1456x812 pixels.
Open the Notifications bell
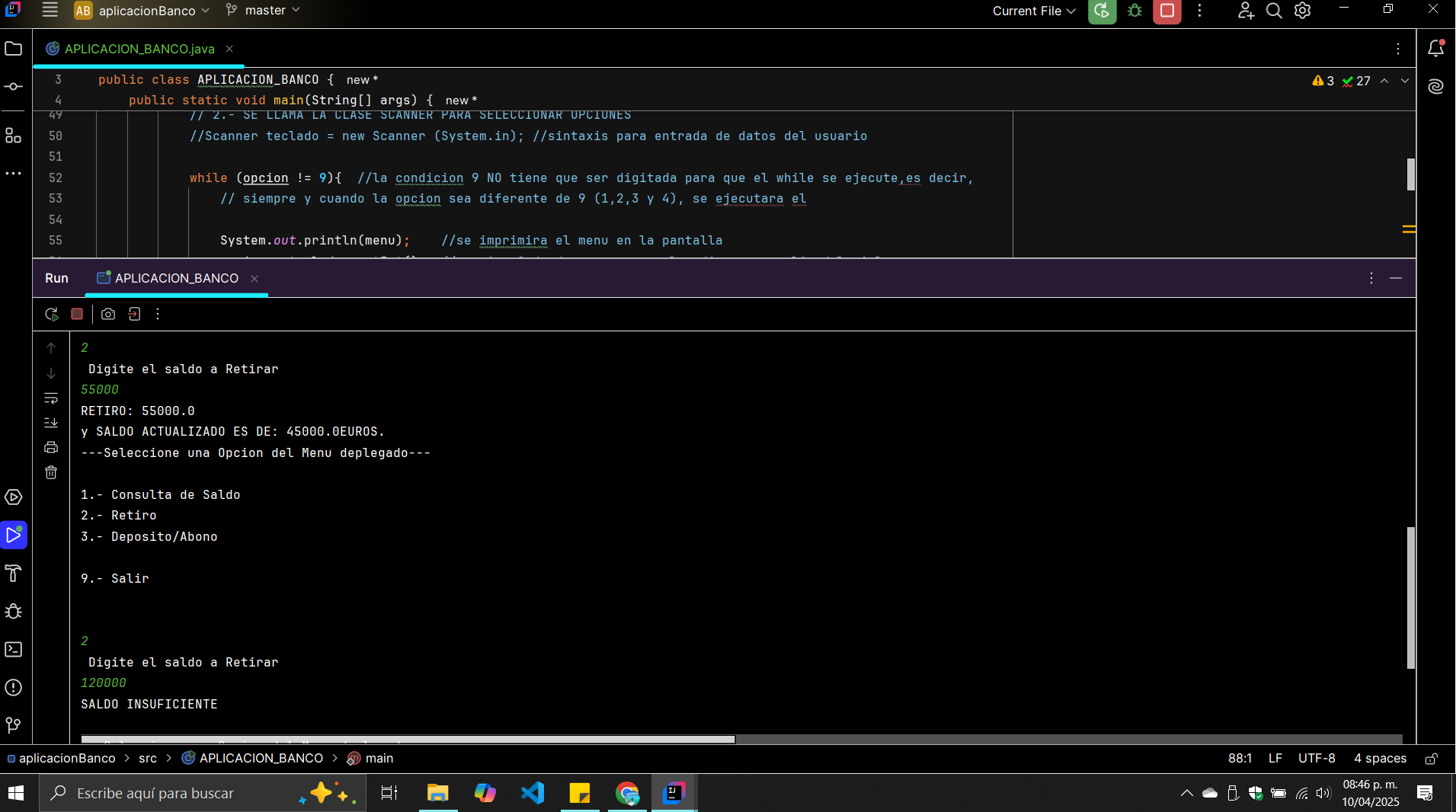1436,48
